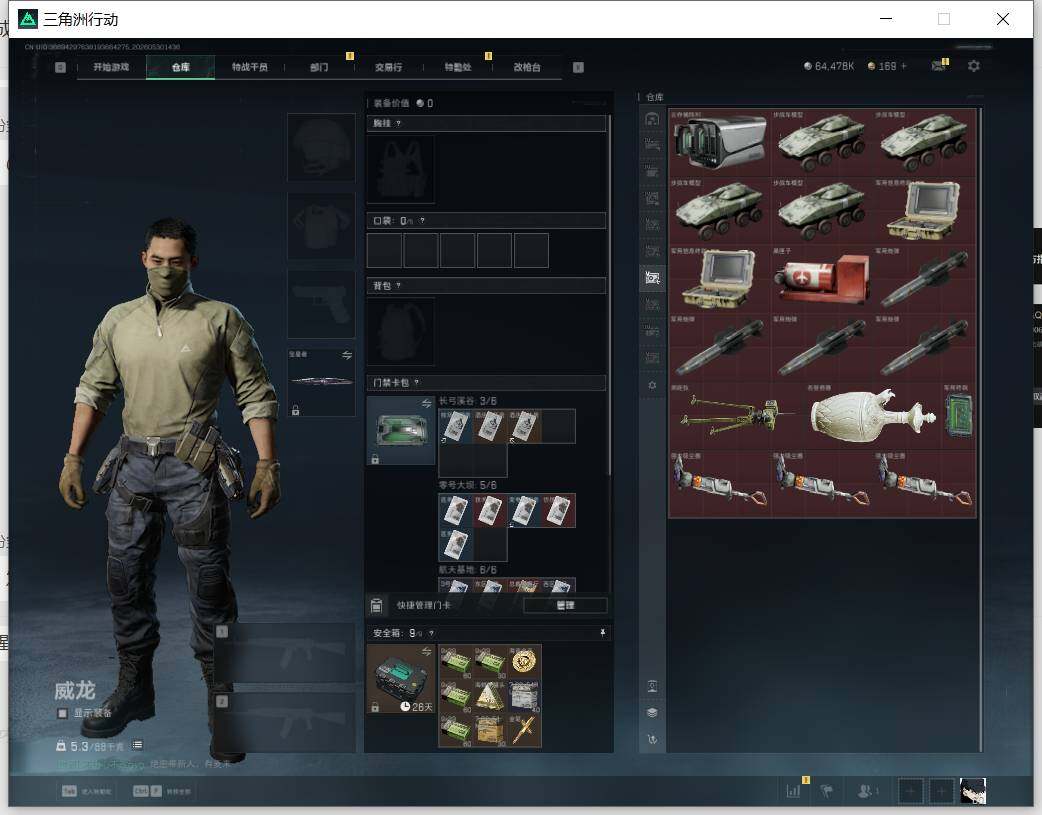Select the graphics card server item
Image resolution: width=1042 pixels, height=815 pixels.
pos(720,142)
